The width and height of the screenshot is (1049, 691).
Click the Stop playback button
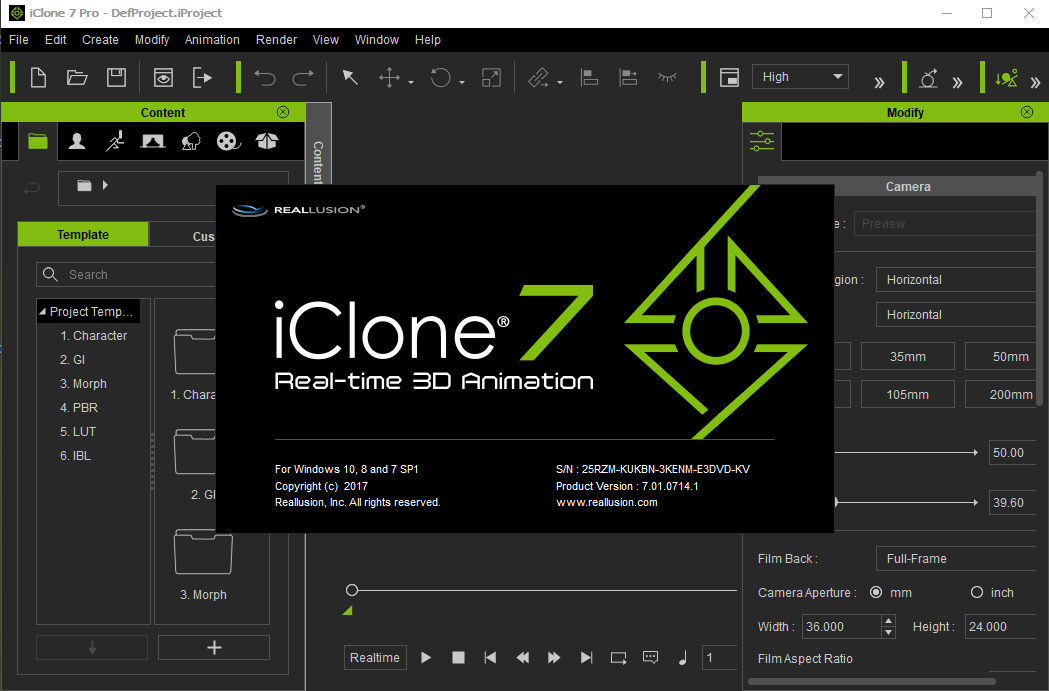click(458, 658)
